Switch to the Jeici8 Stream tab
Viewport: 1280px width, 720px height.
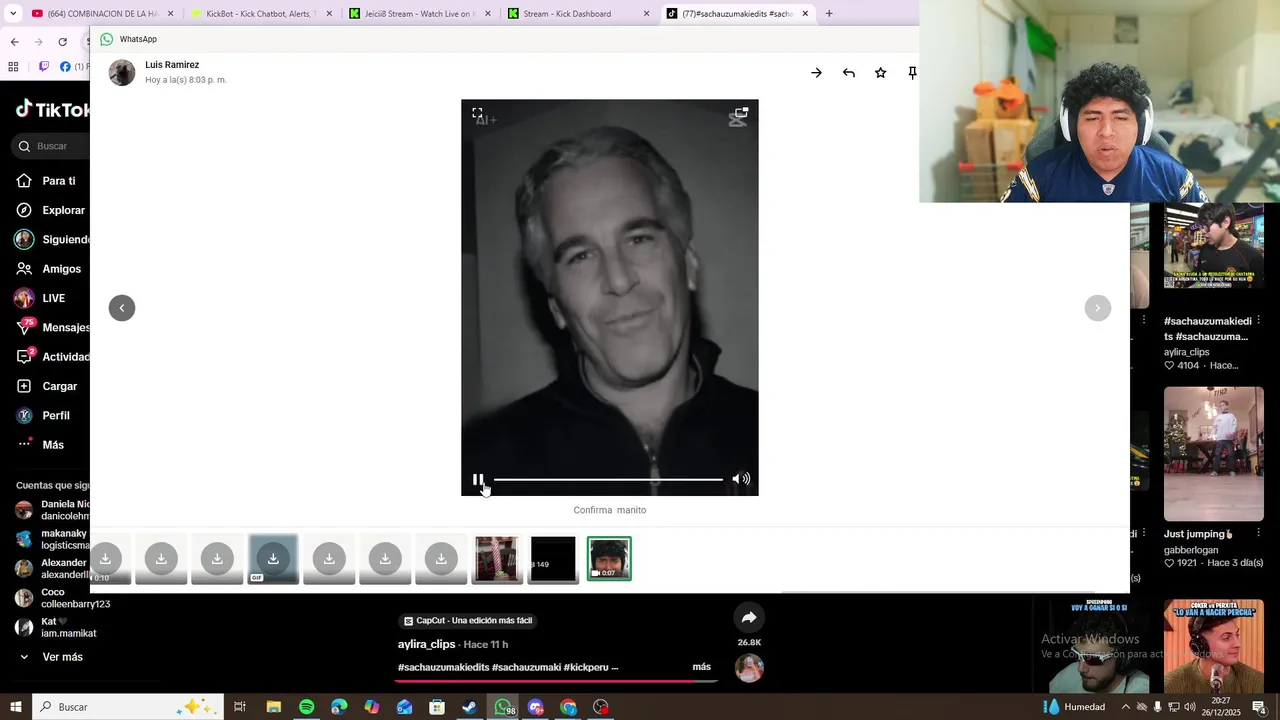click(418, 14)
